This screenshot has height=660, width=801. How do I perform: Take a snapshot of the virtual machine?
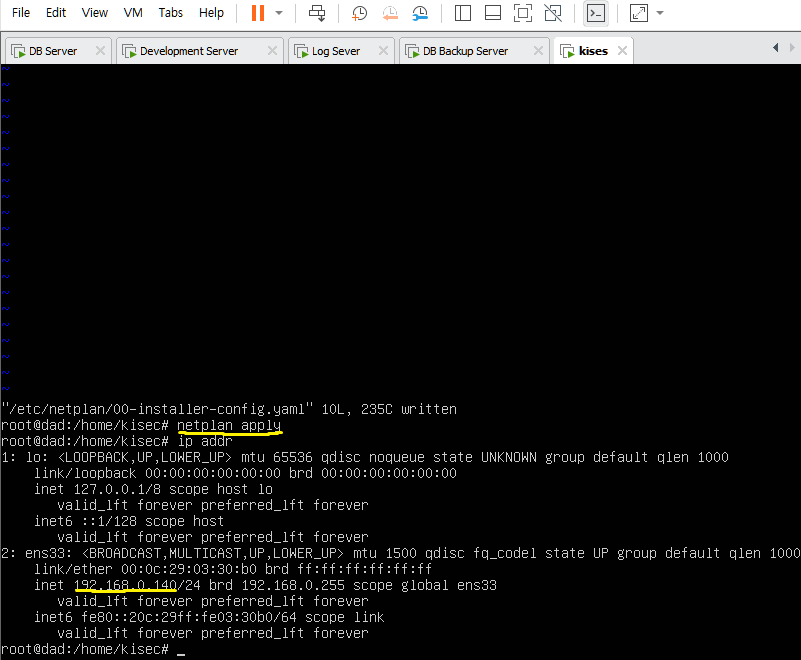coord(359,13)
